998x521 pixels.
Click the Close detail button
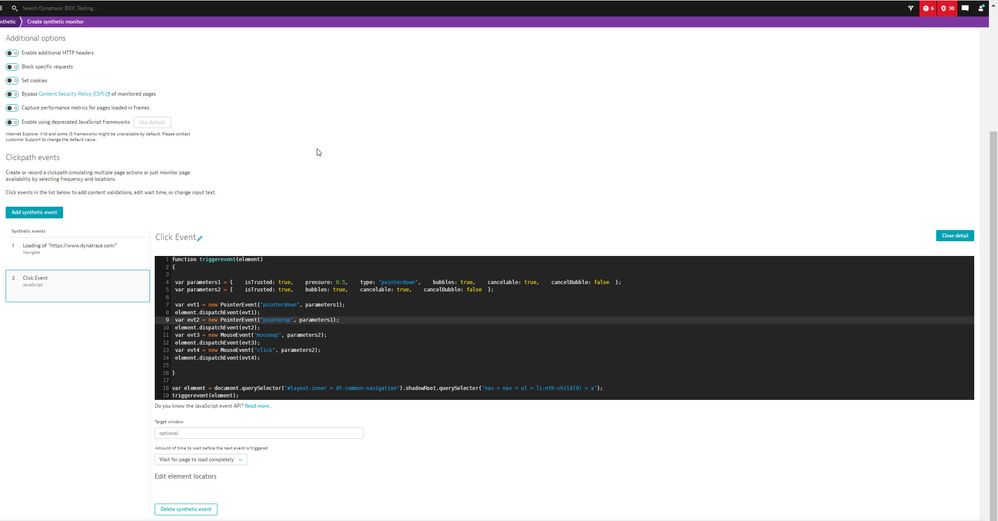tap(955, 235)
